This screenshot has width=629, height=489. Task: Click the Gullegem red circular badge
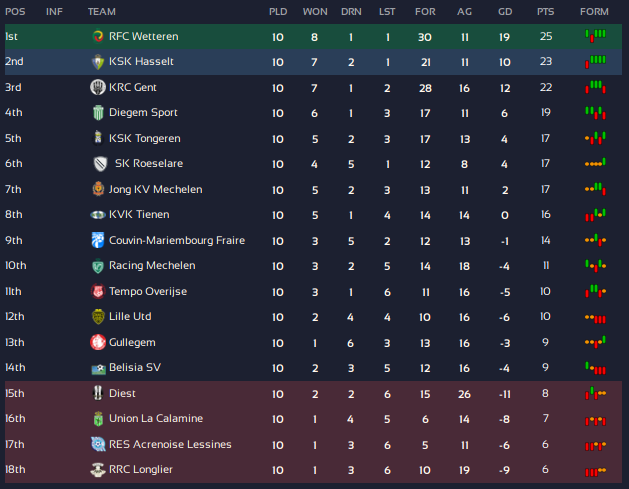[x=97, y=343]
